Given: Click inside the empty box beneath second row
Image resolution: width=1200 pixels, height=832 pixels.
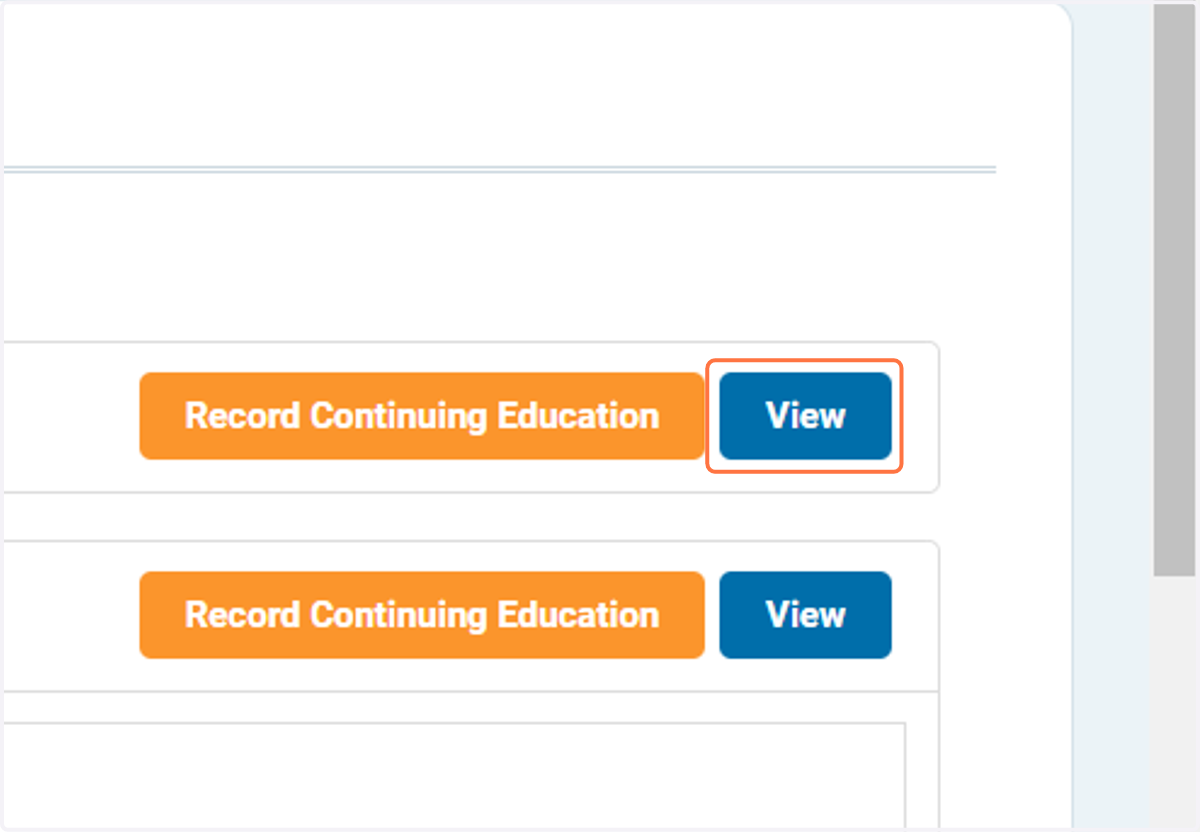Looking at the screenshot, I should 450,775.
